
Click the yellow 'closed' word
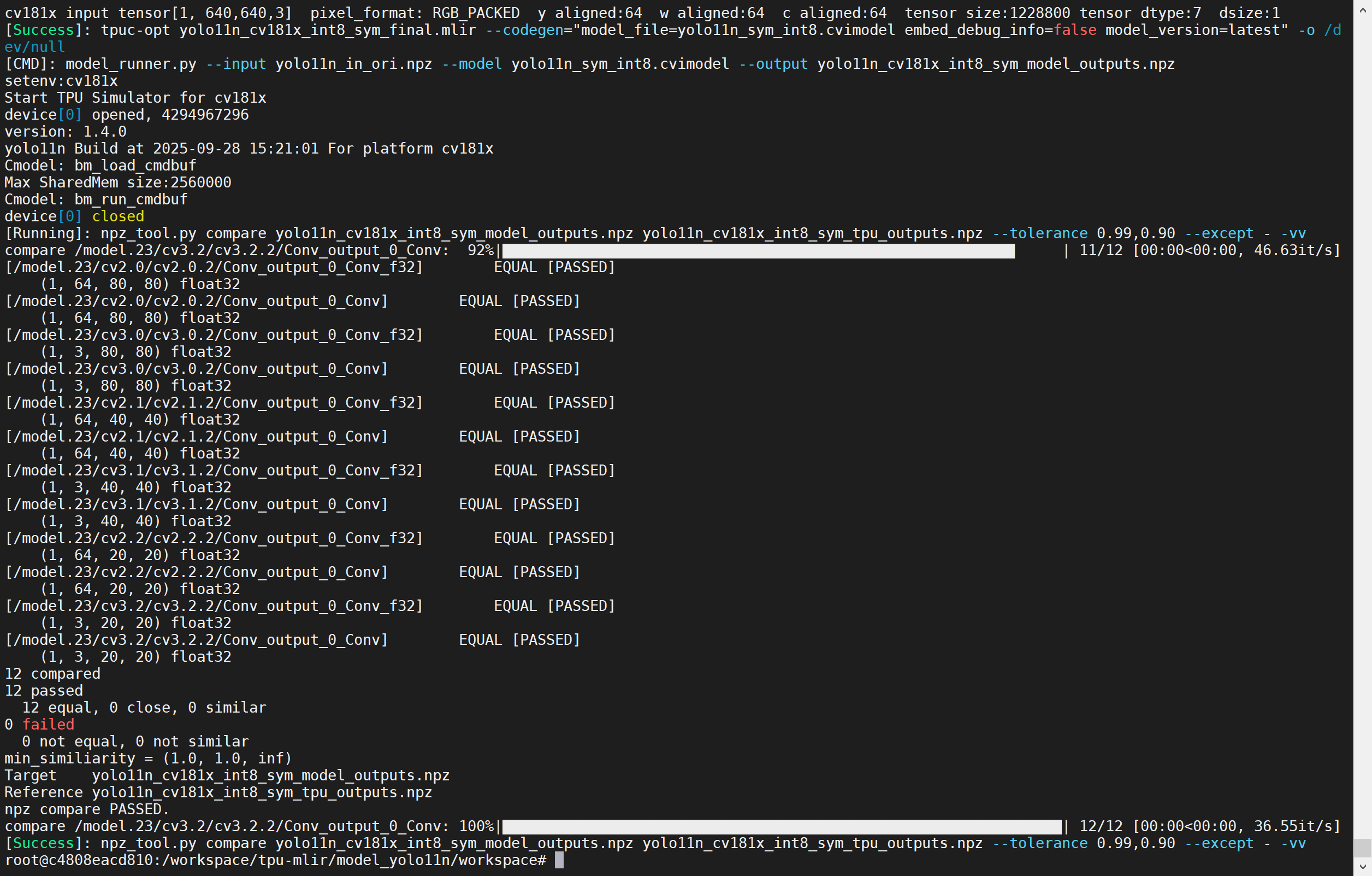point(118,216)
